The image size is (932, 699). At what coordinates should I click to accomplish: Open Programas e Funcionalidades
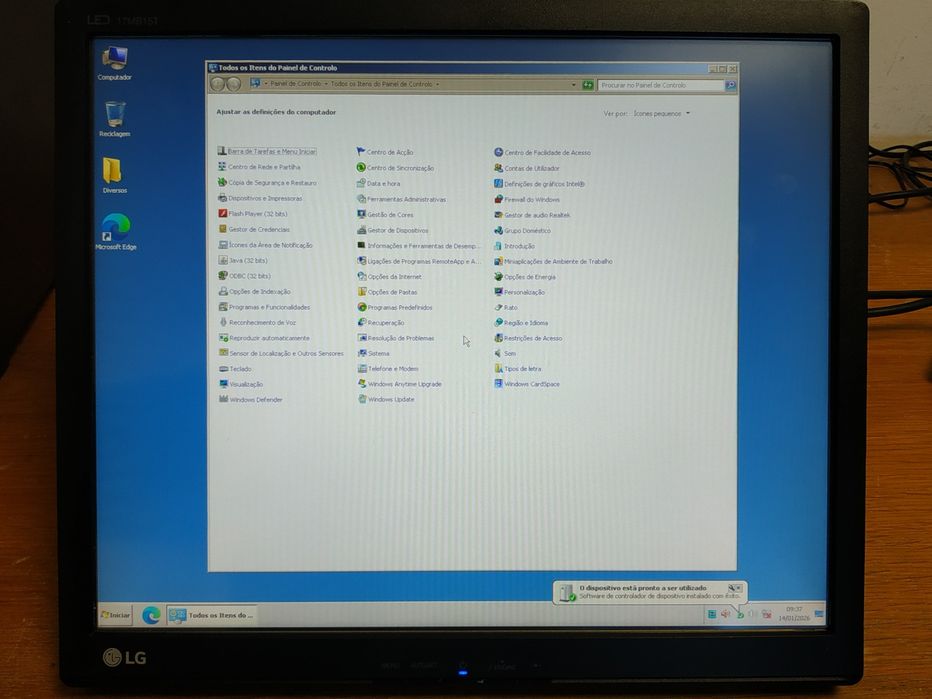pos(264,307)
